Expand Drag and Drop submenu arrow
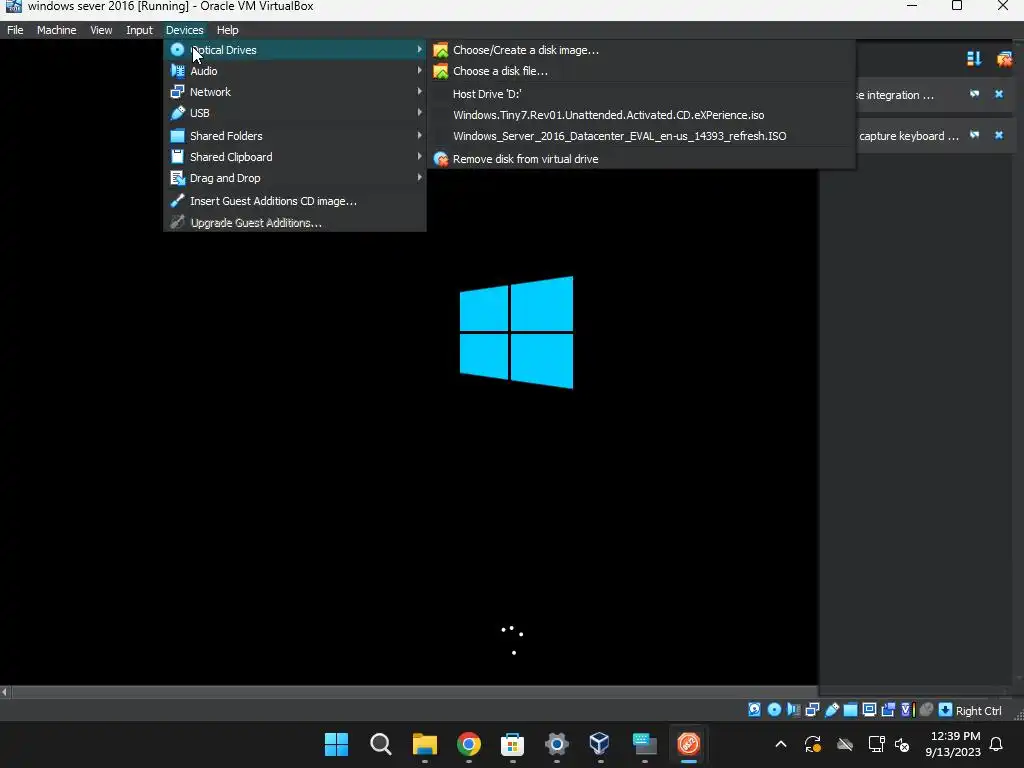Image resolution: width=1024 pixels, height=768 pixels. point(419,177)
